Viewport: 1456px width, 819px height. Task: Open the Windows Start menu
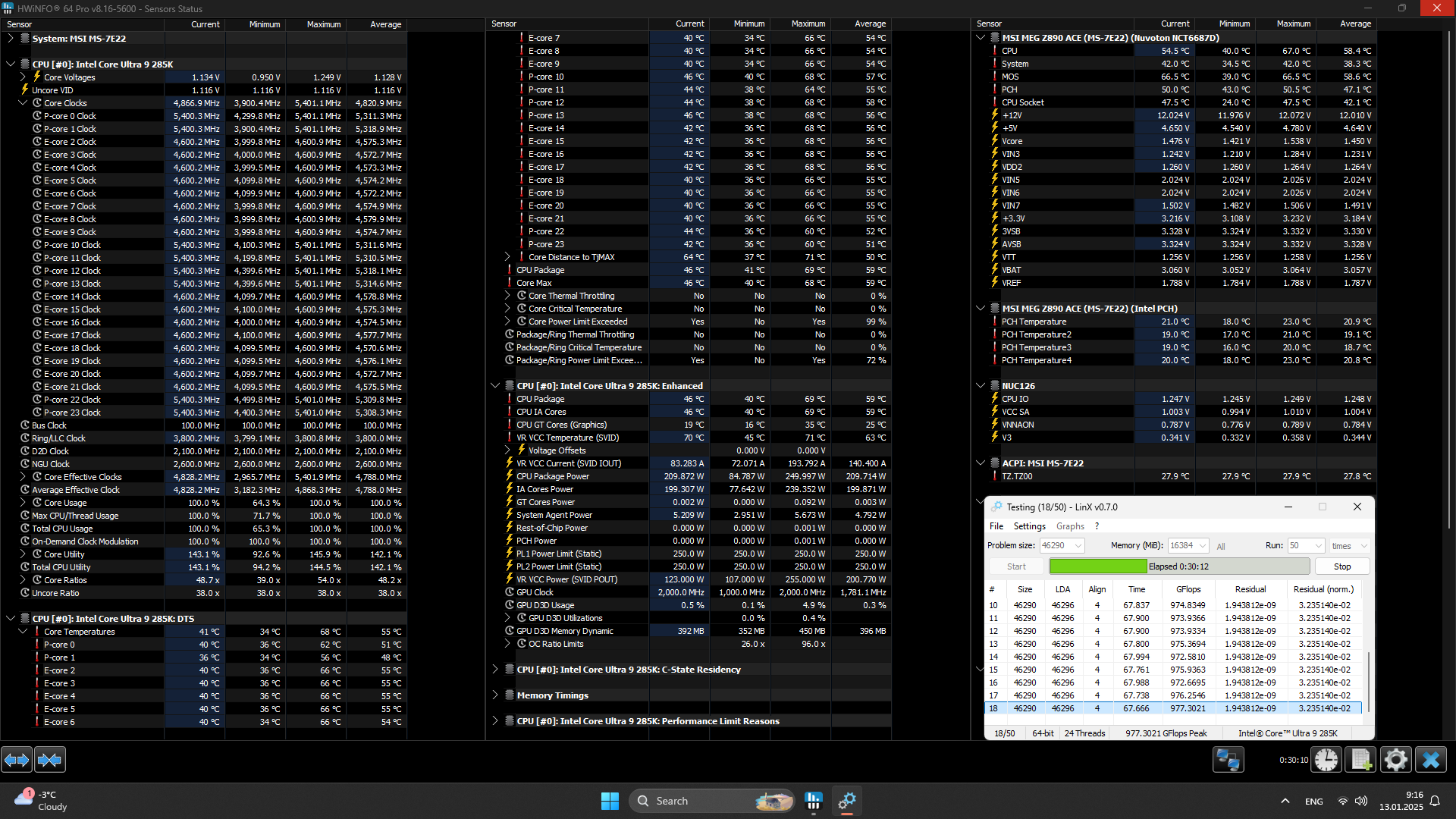pyautogui.click(x=610, y=801)
